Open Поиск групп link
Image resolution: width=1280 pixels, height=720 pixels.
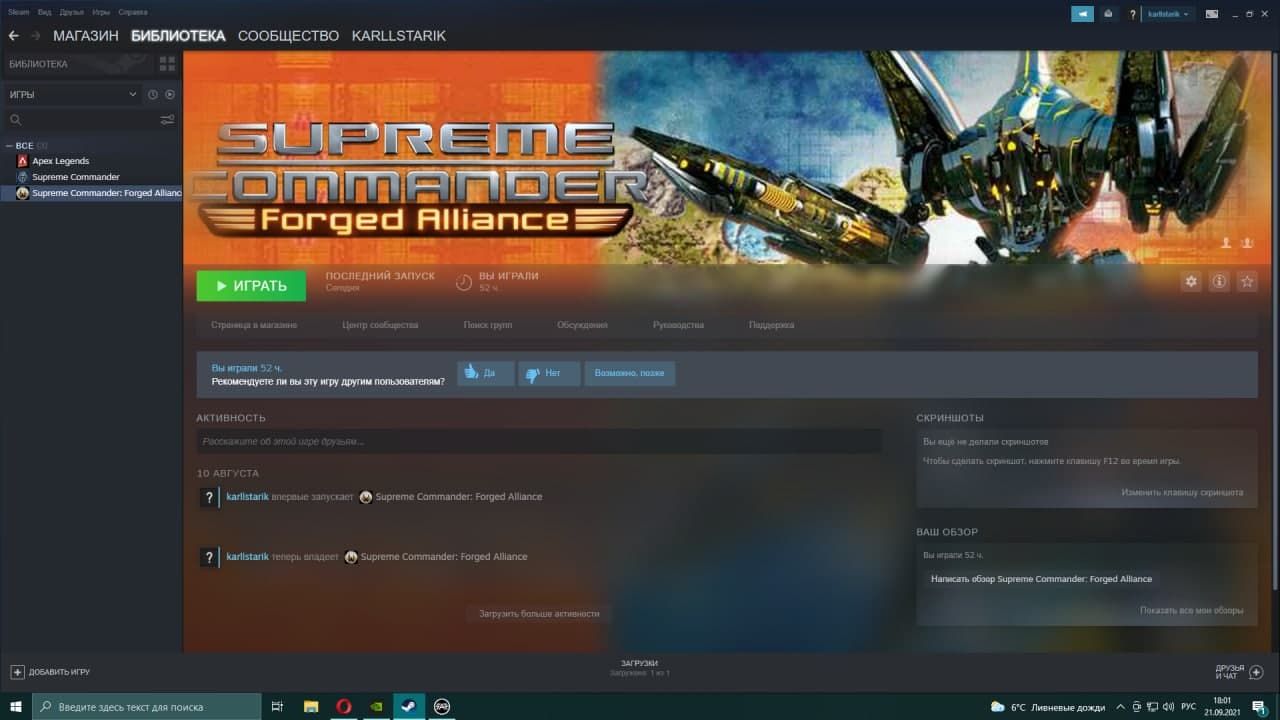pyautogui.click(x=488, y=325)
